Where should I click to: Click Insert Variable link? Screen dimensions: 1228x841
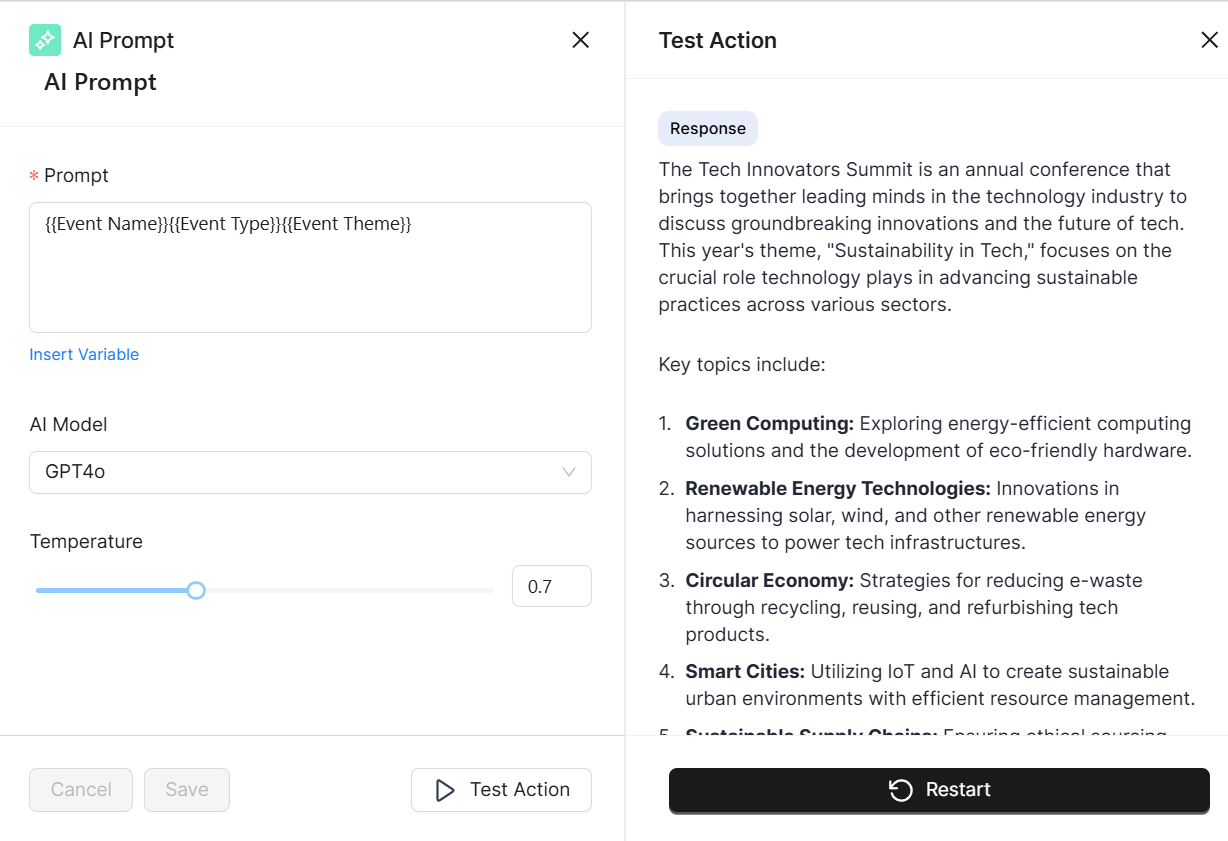click(84, 355)
